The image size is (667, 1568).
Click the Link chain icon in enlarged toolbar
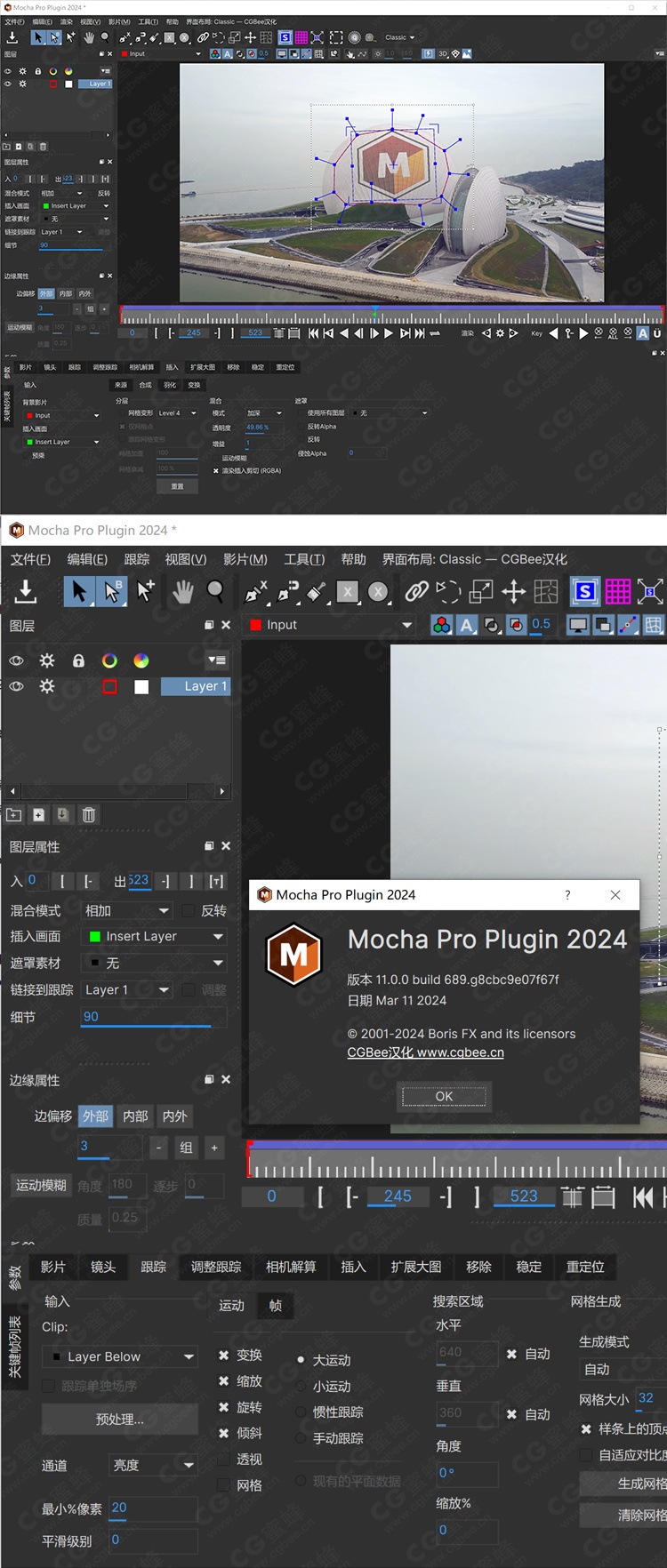tap(416, 591)
